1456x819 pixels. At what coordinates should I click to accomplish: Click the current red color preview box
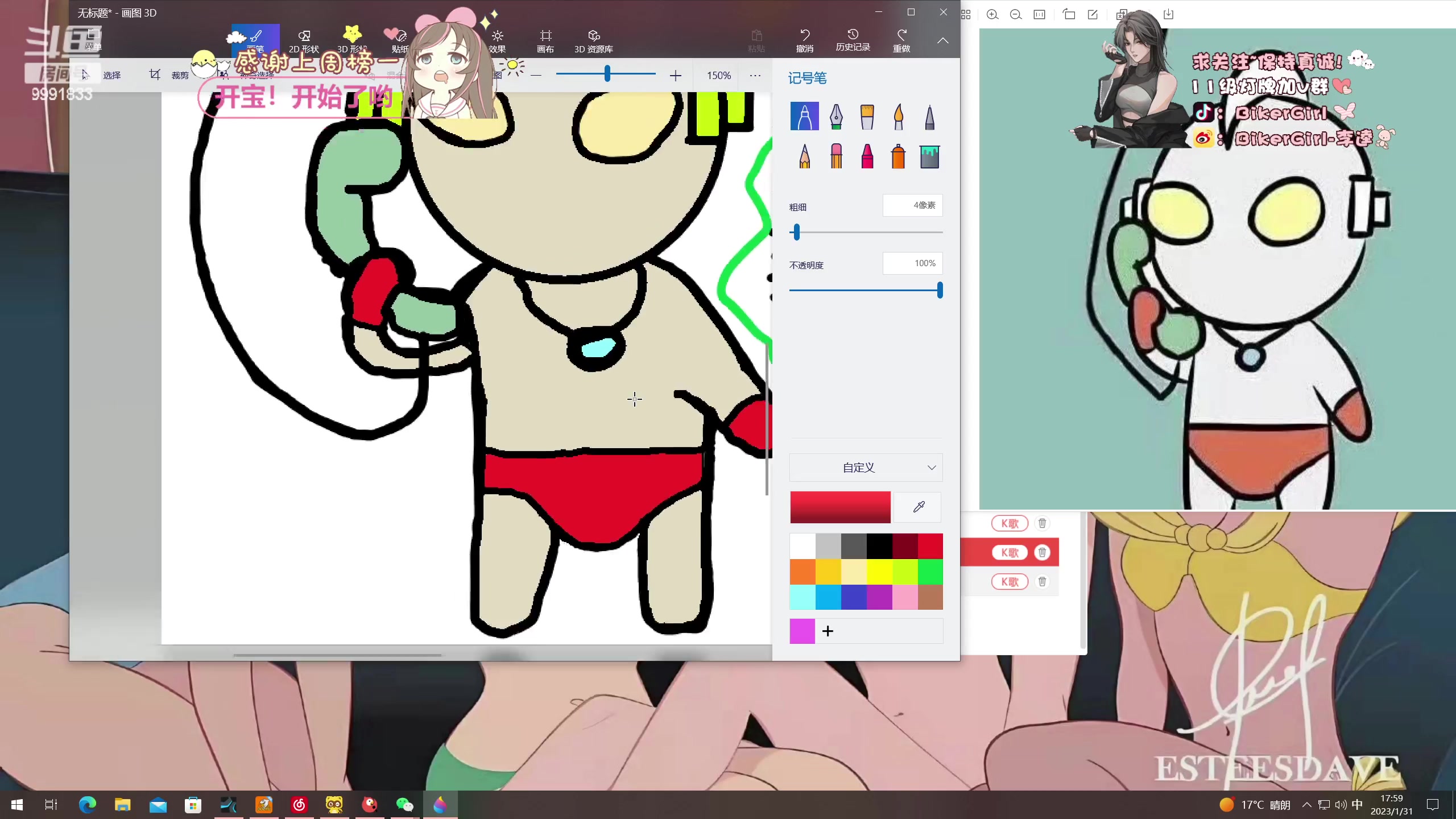click(840, 507)
